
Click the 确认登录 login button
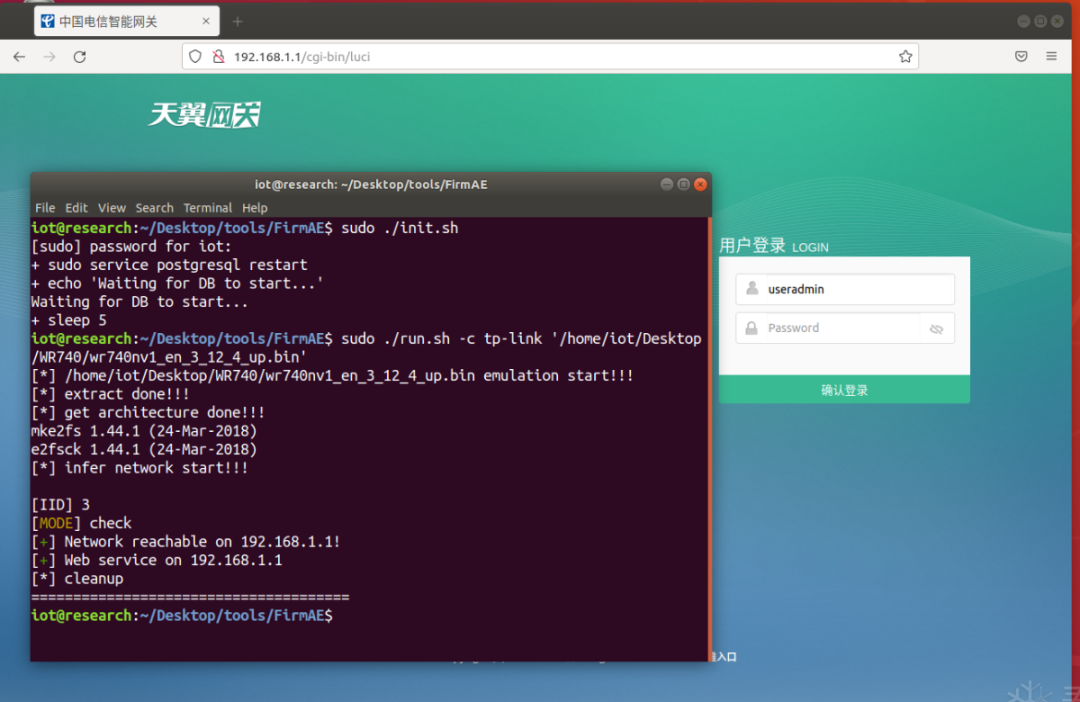[x=844, y=390]
